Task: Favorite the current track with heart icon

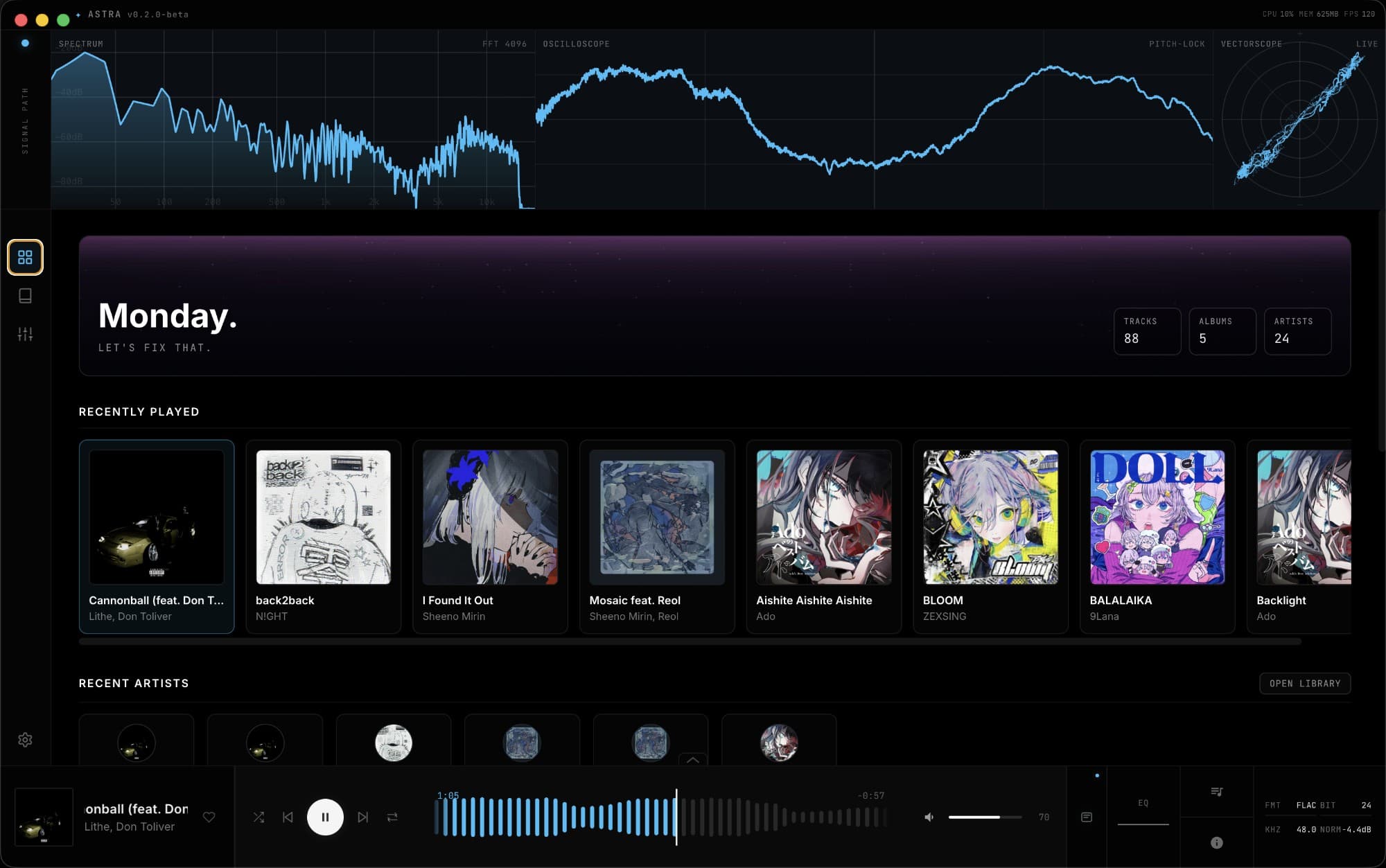Action: tap(209, 817)
